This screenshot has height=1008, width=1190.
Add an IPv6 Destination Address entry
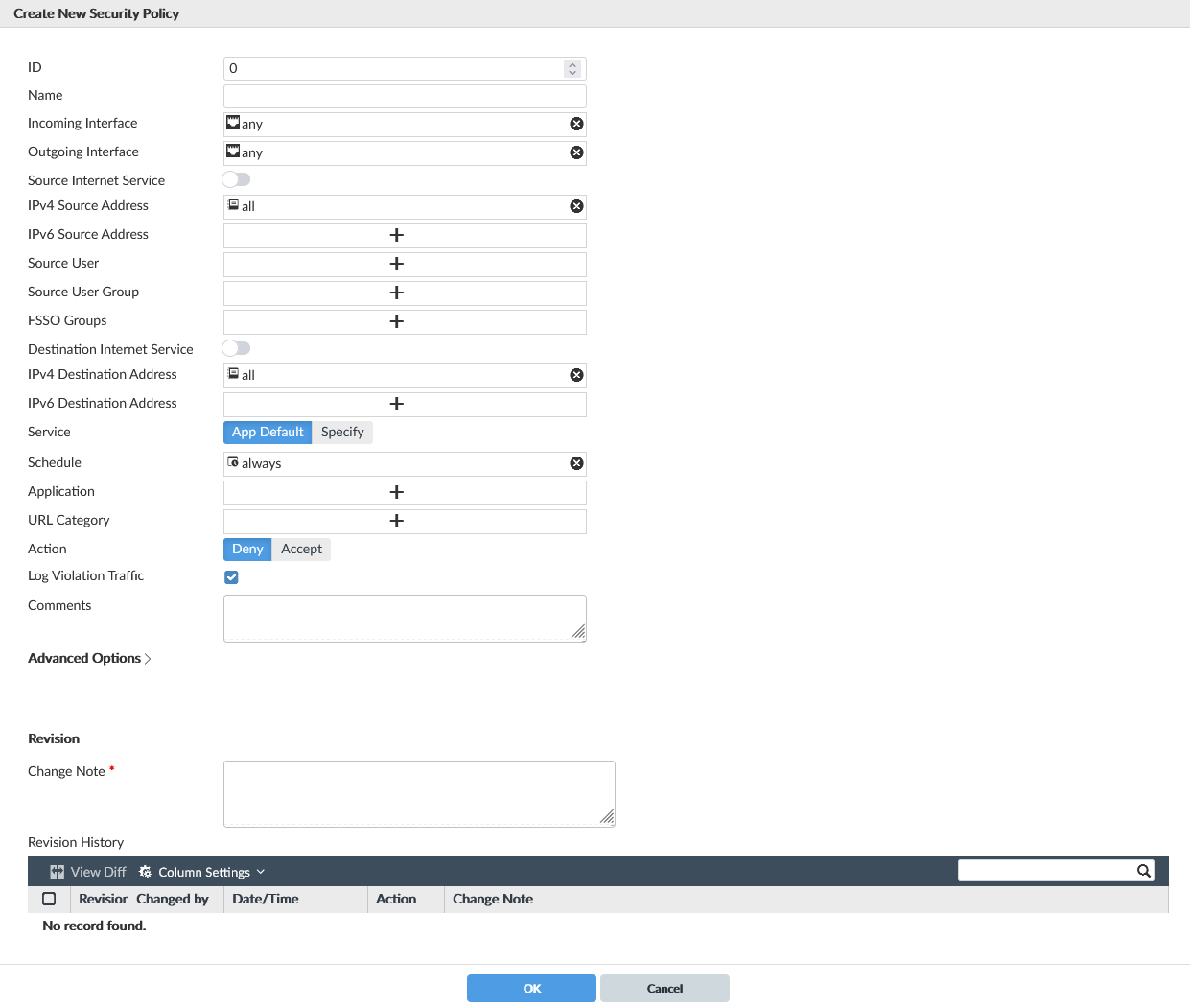tap(397, 404)
